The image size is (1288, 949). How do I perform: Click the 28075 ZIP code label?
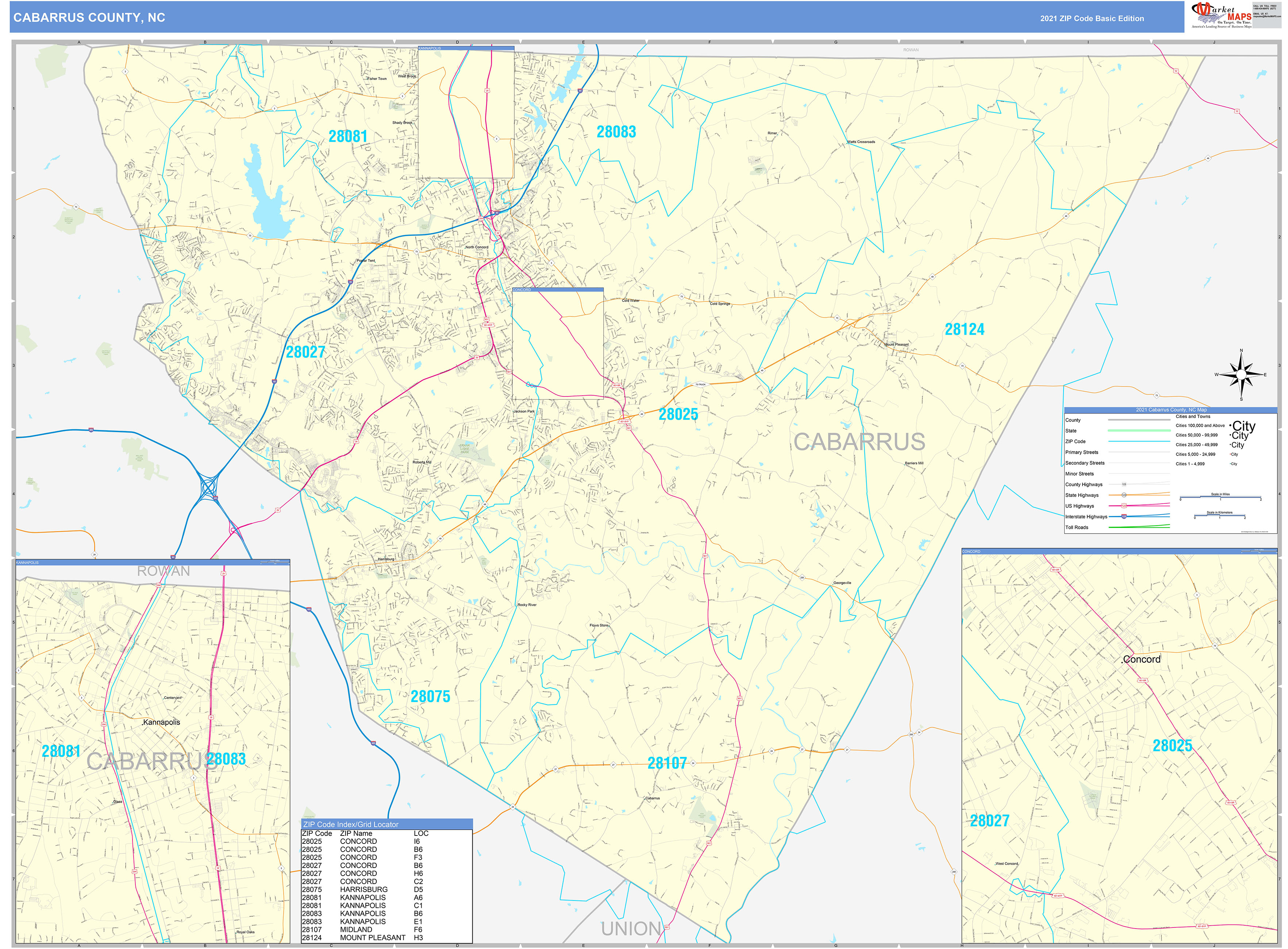click(430, 696)
